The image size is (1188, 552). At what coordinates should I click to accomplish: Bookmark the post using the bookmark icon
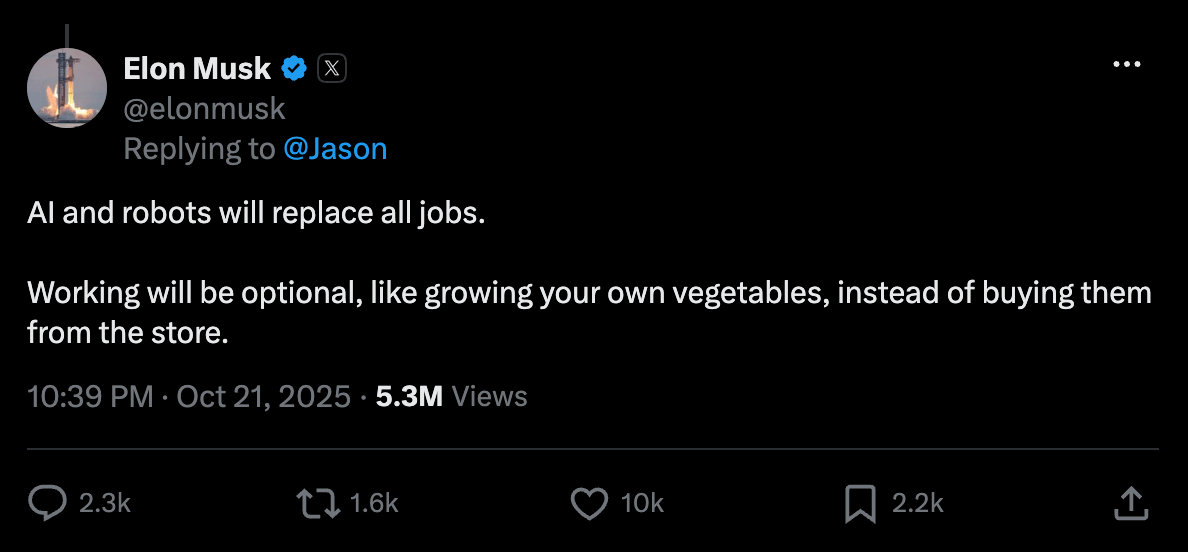point(860,504)
